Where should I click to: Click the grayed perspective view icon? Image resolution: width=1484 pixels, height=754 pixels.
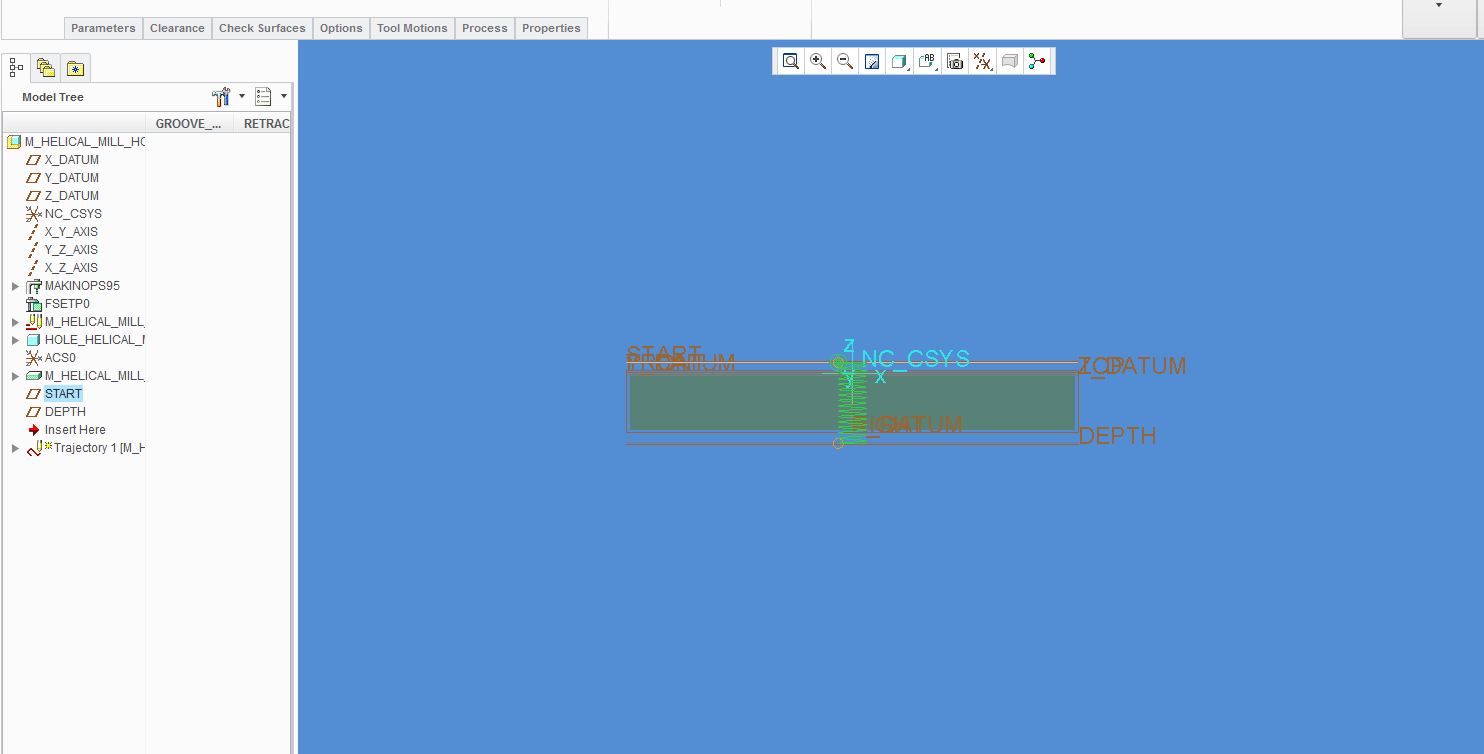point(1009,62)
